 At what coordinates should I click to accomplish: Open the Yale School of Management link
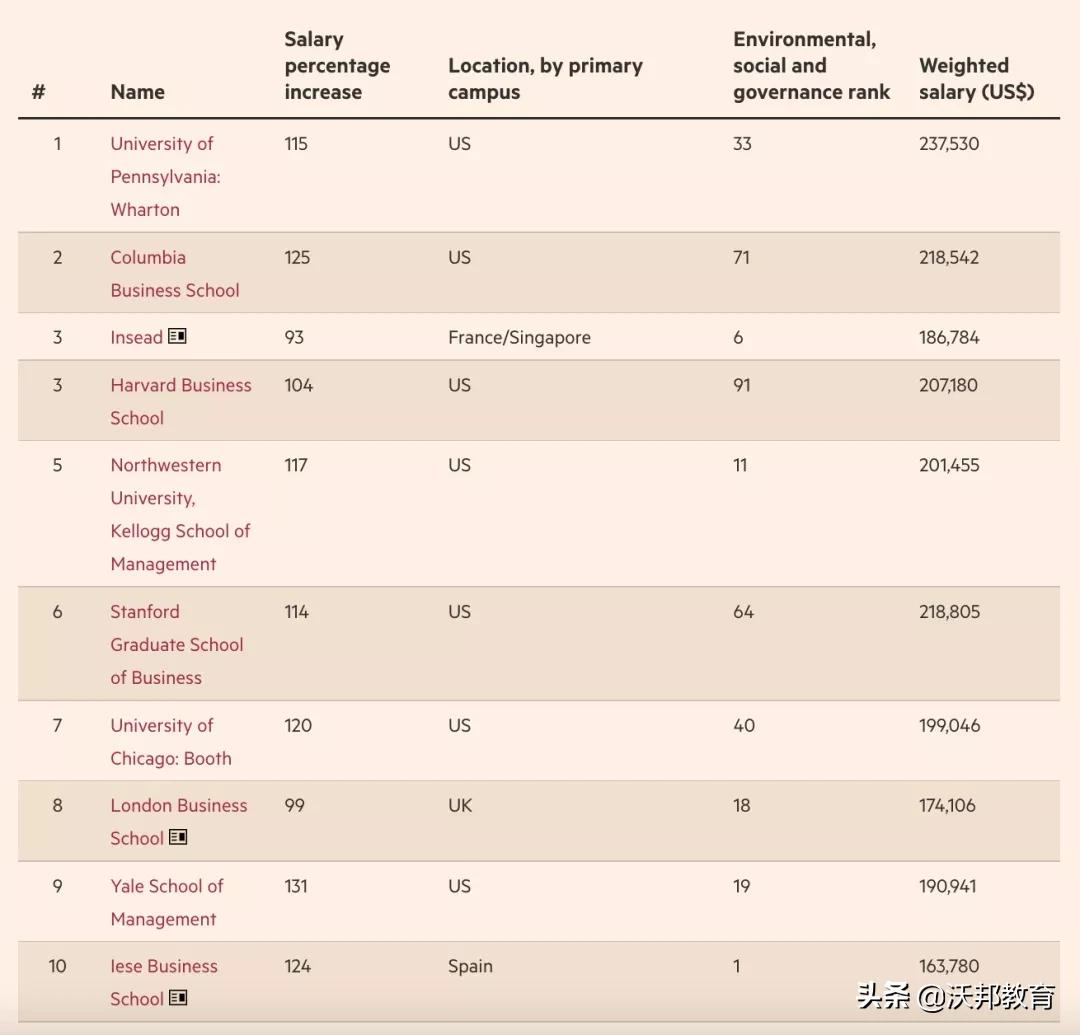[x=166, y=902]
